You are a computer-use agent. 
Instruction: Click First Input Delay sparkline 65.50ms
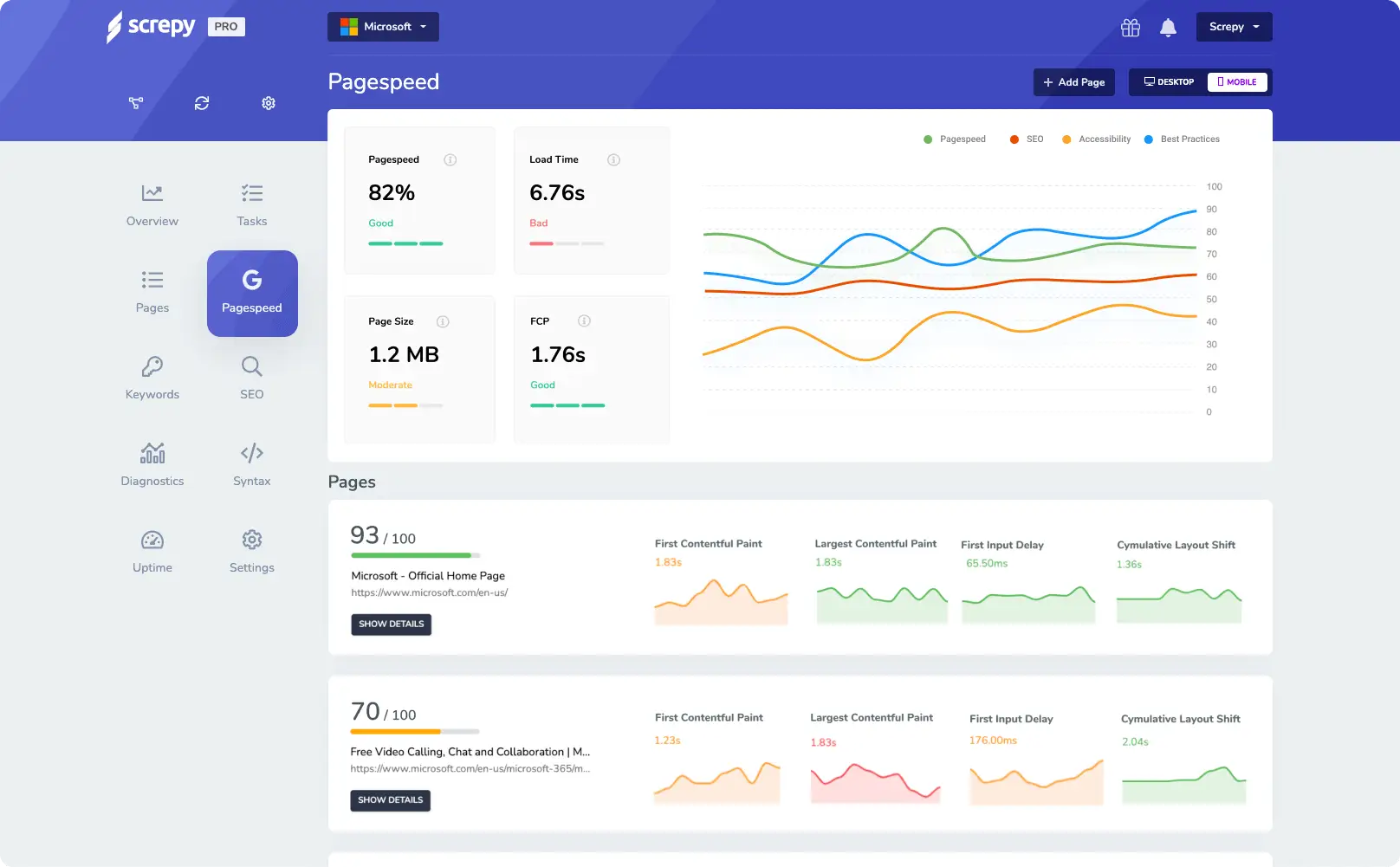pos(1028,605)
